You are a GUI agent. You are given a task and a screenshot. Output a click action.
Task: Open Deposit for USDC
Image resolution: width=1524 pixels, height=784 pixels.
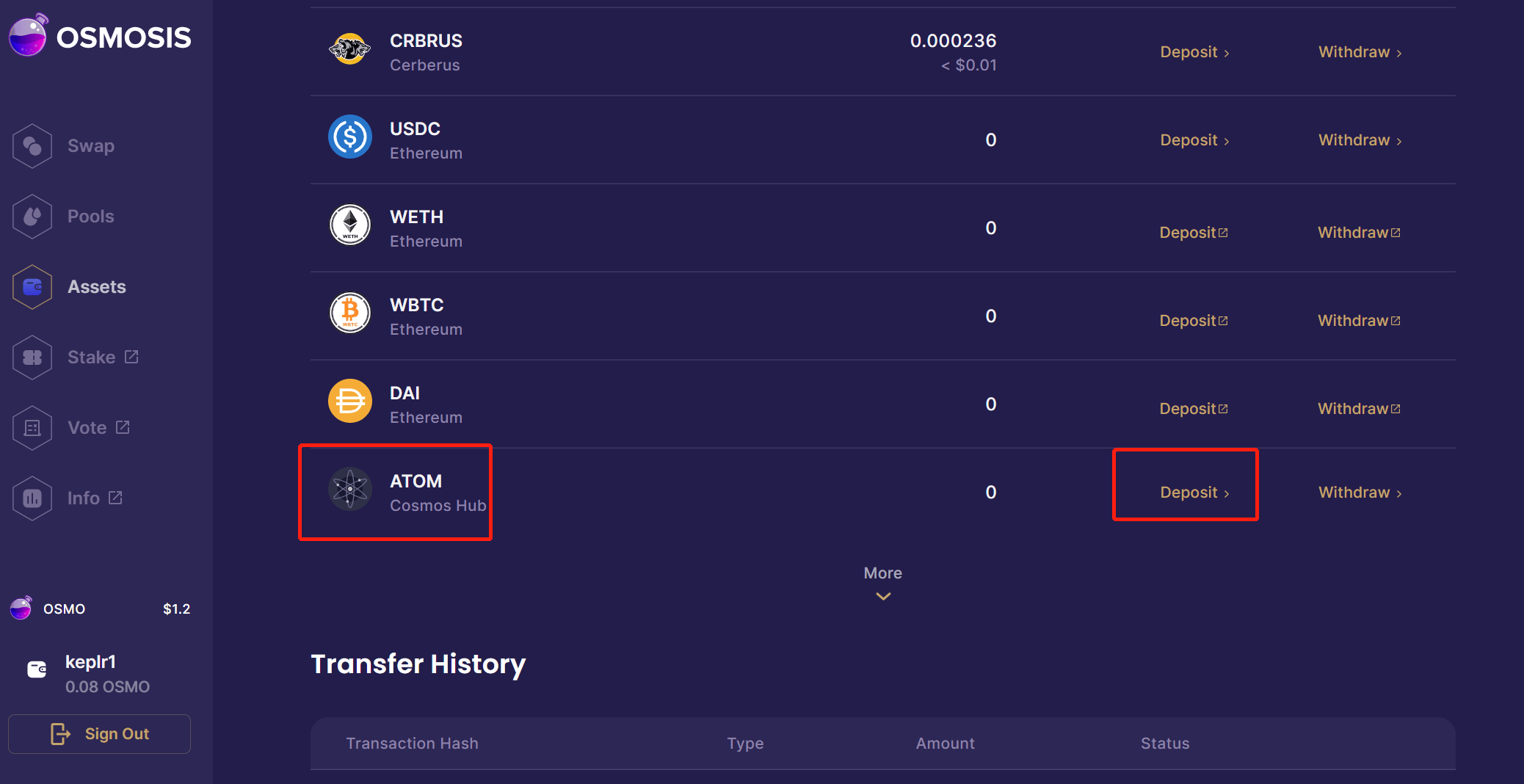tap(1194, 140)
